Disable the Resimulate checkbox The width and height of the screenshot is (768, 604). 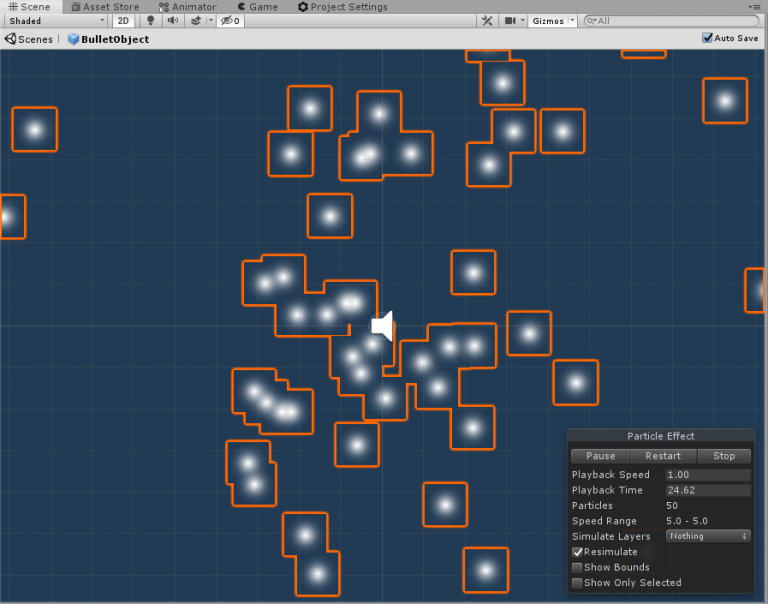pos(577,552)
